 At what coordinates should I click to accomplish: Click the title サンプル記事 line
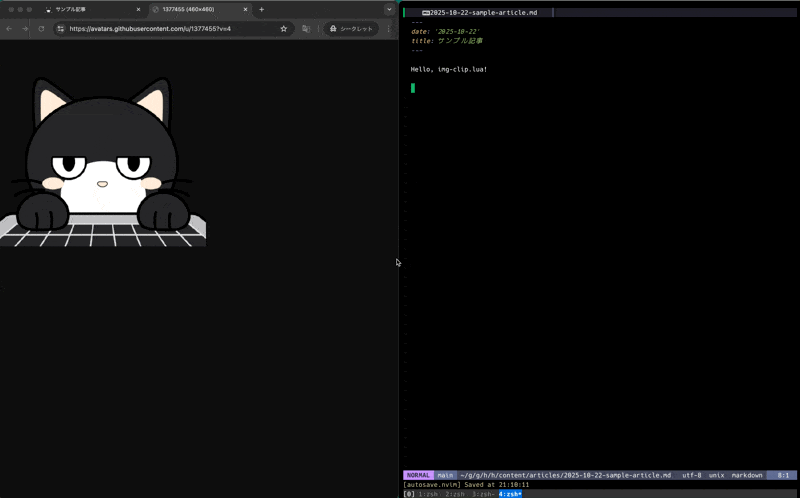(x=447, y=41)
